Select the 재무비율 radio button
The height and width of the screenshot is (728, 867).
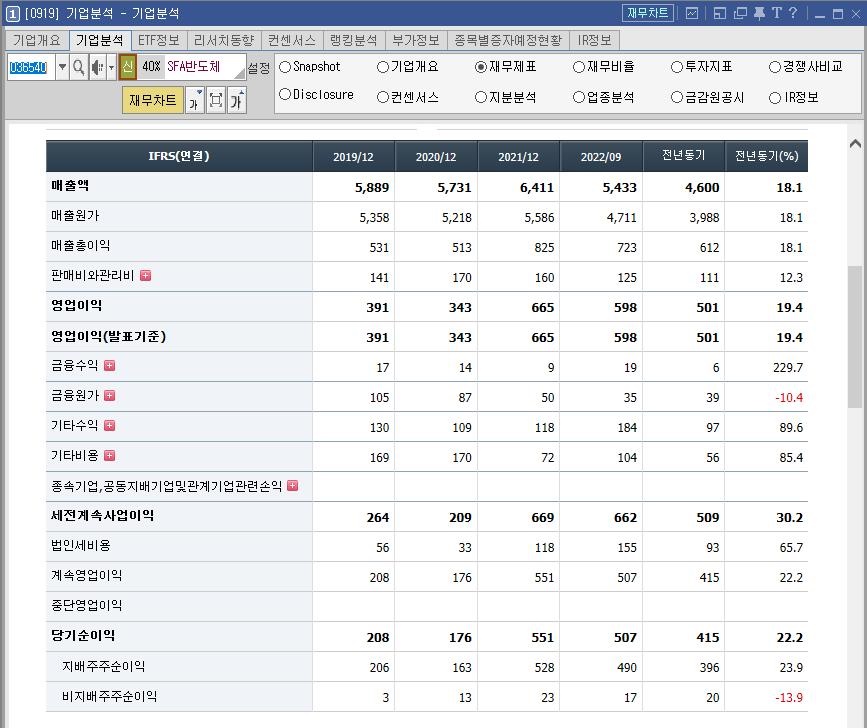tap(579, 67)
